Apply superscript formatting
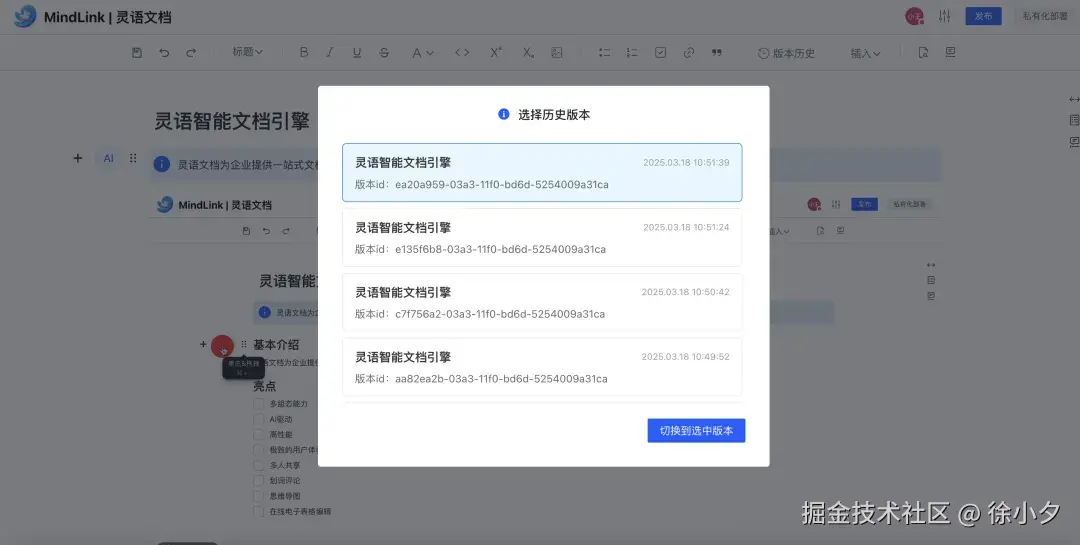Image resolution: width=1080 pixels, height=545 pixels. tap(496, 52)
